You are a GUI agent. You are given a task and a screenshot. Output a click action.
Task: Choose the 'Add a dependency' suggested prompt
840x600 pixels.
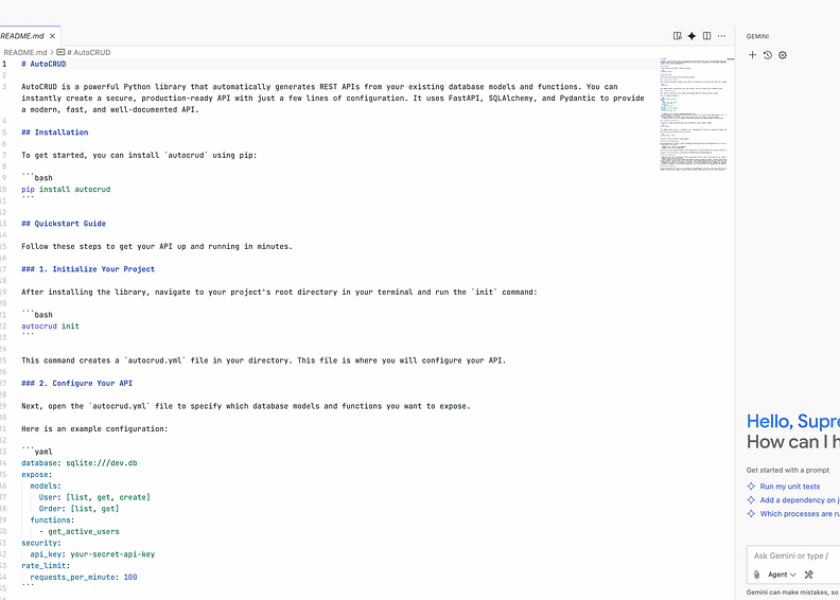(798, 500)
